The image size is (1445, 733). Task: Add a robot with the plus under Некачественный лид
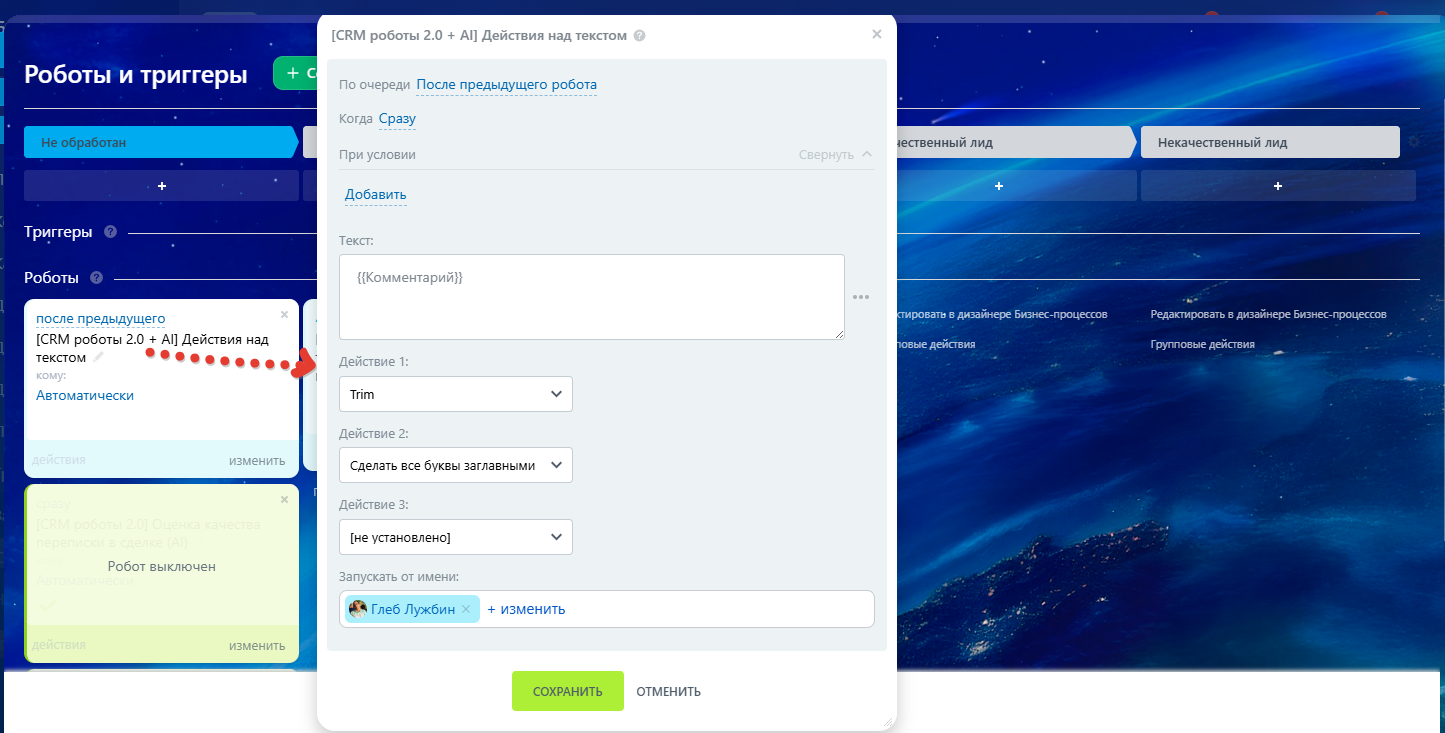pos(1278,186)
